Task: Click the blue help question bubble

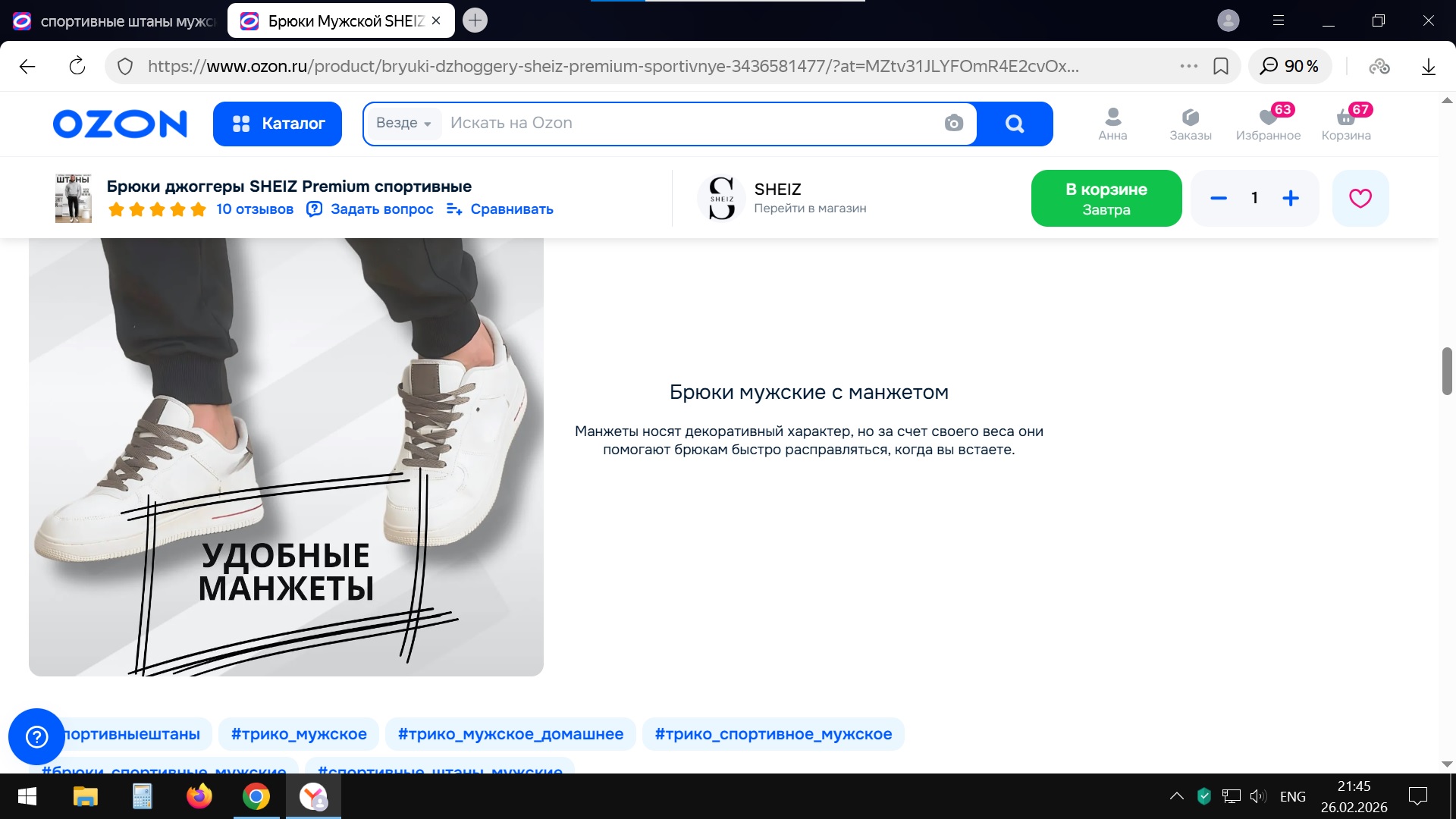Action: pos(36,736)
